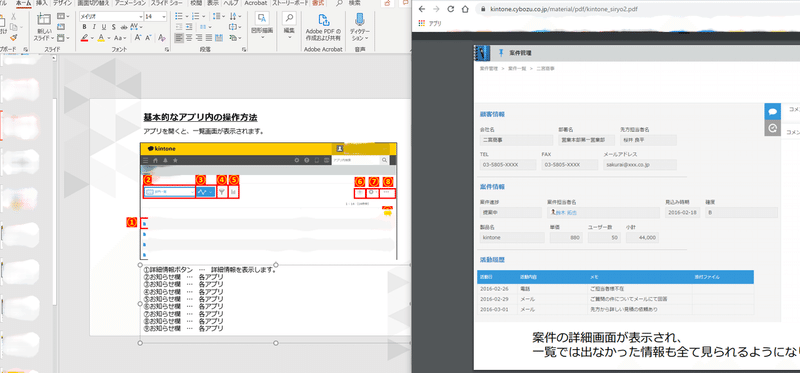Clear all formatting icon
800x373 pixels.
pyautogui.click(x=162, y=38)
